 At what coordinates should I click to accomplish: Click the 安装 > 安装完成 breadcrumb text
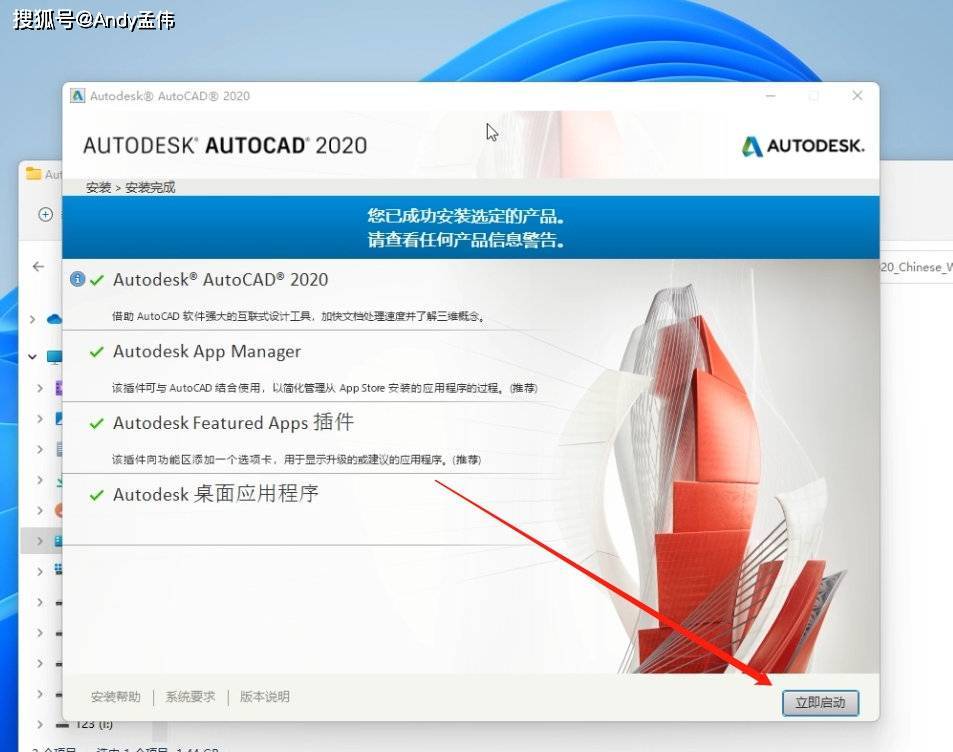pyautogui.click(x=131, y=187)
